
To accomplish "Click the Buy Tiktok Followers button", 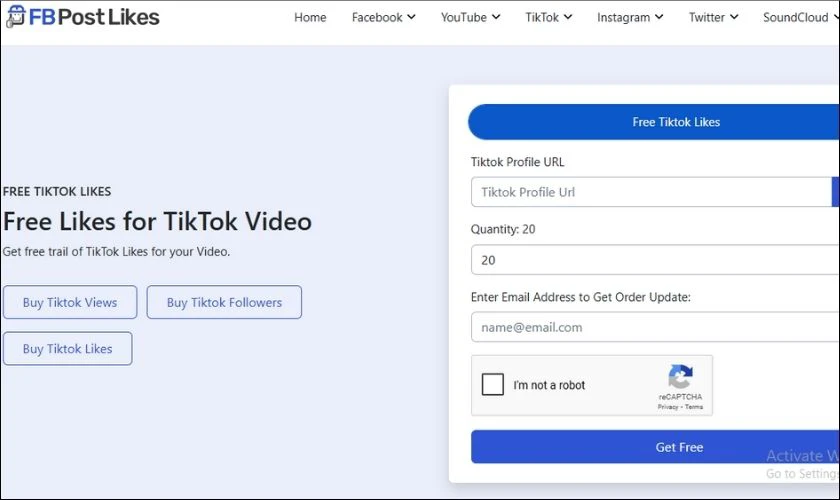I will click(224, 302).
